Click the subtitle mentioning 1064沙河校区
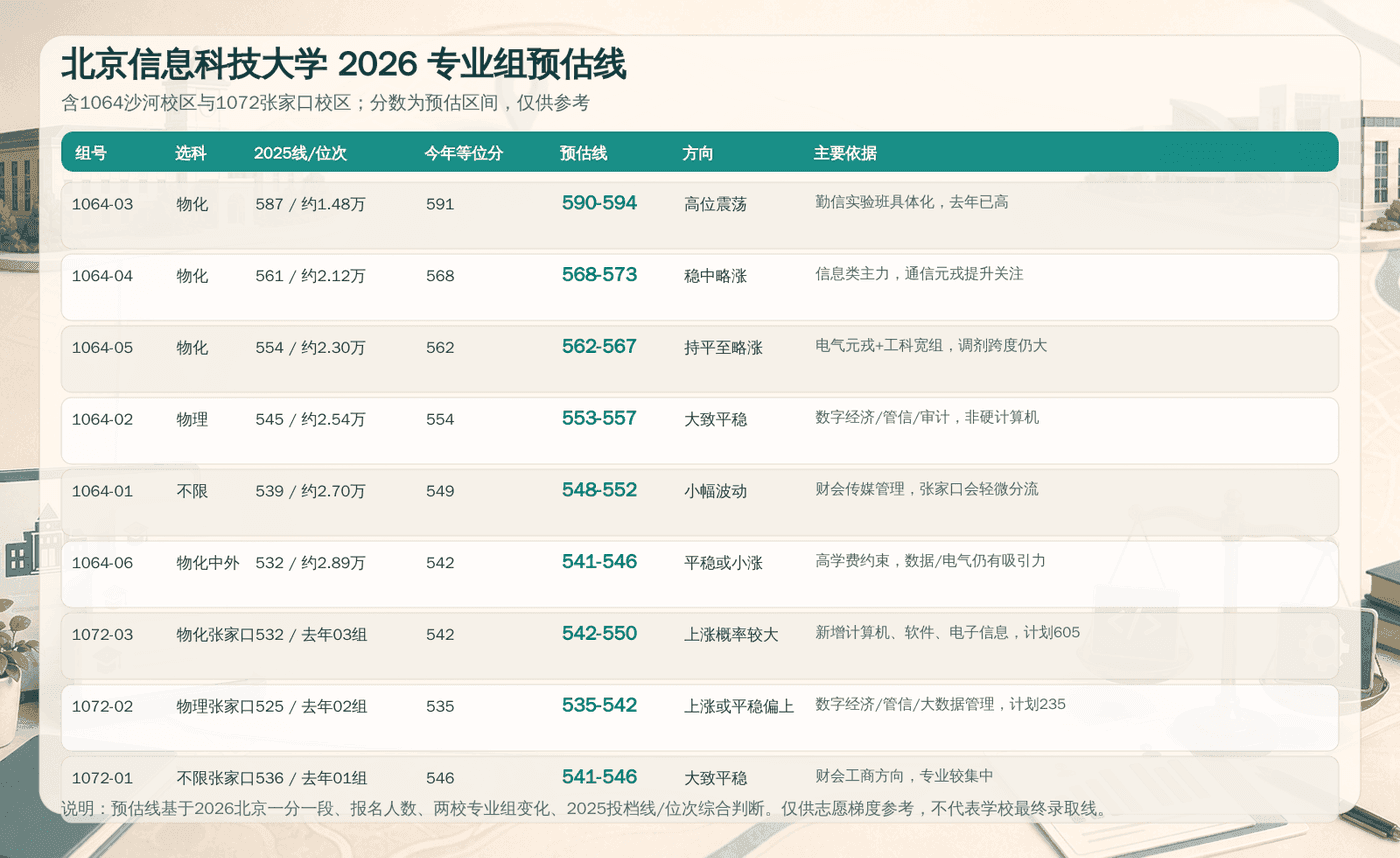Viewport: 1400px width, 858px height. pyautogui.click(x=325, y=103)
